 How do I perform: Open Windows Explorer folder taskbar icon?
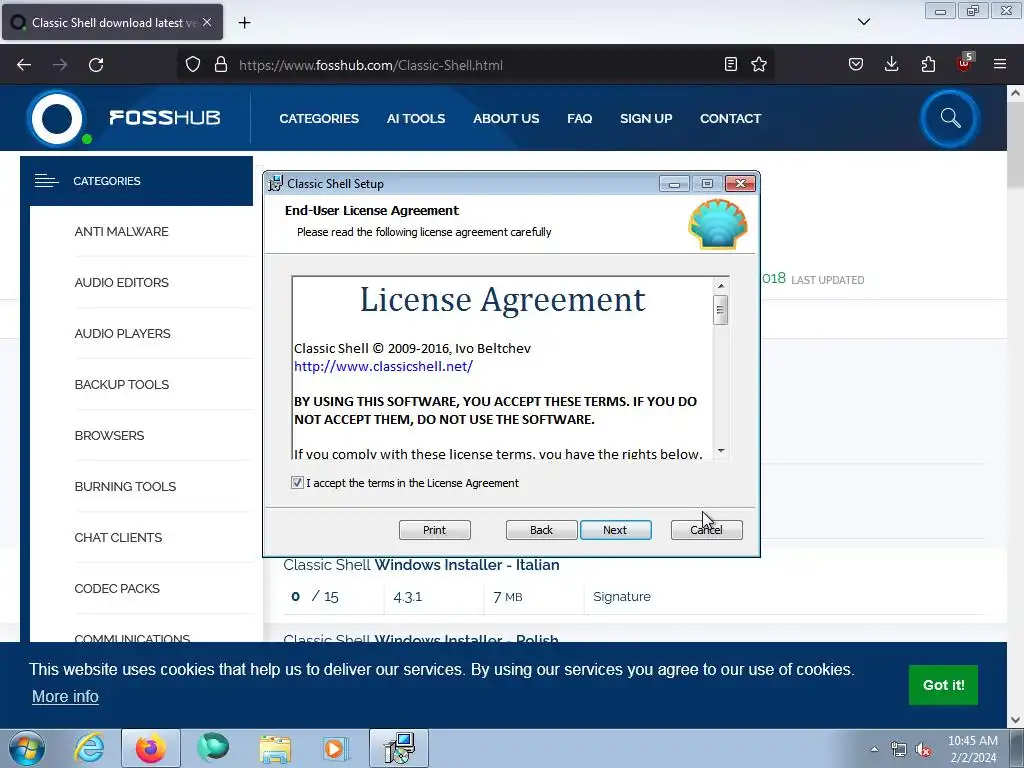[275, 748]
